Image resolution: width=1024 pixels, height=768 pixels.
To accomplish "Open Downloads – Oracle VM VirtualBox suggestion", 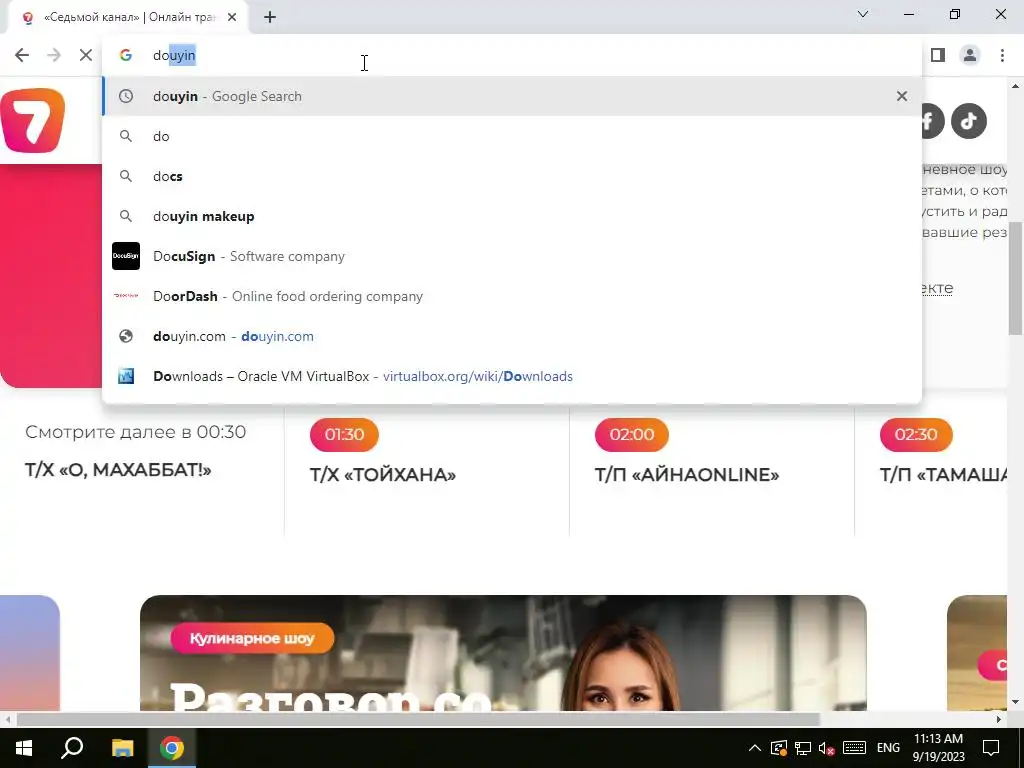I will 512,376.
